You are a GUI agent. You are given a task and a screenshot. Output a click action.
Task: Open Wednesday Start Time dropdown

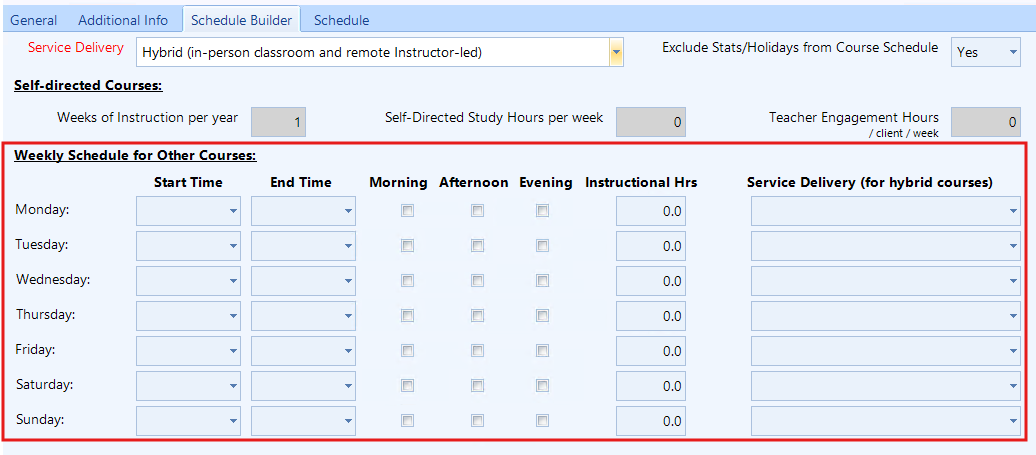pyautogui.click(x=188, y=281)
